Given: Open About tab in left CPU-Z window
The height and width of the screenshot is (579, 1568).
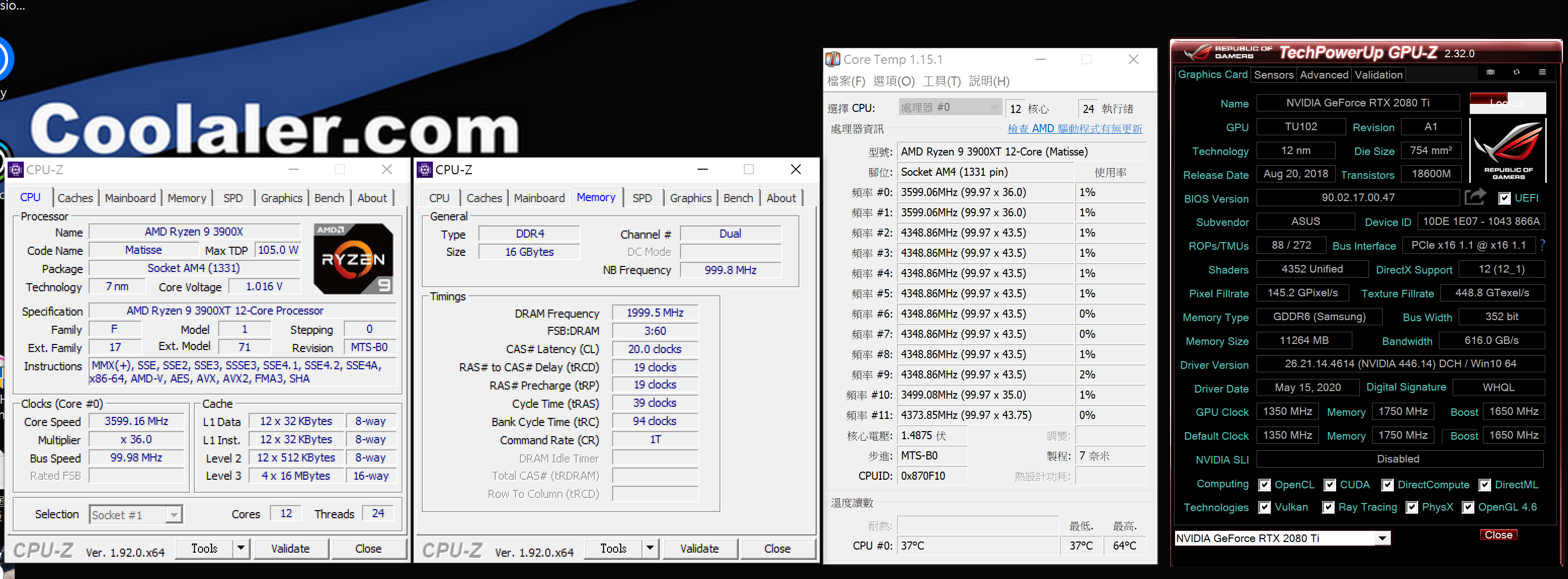Looking at the screenshot, I should point(372,198).
